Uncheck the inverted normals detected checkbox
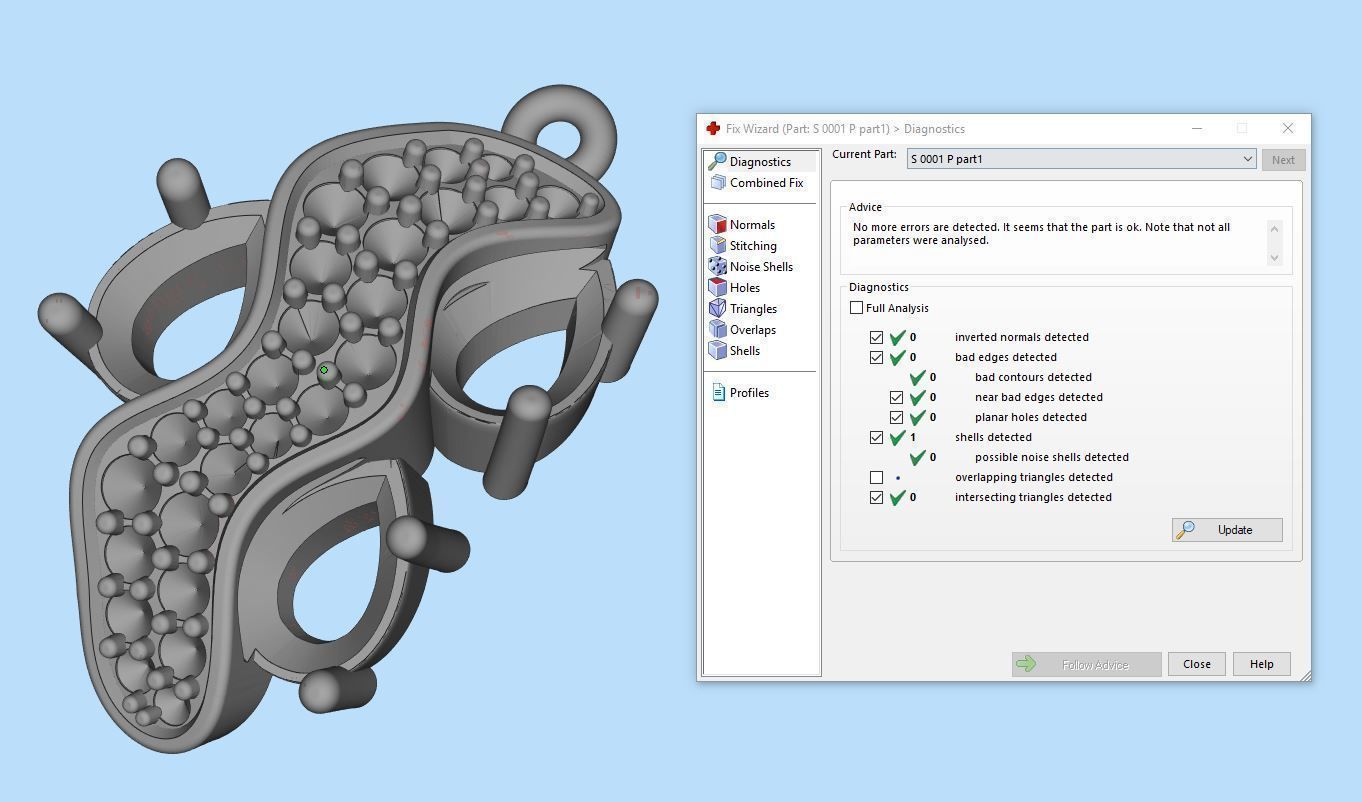 pyautogui.click(x=877, y=337)
